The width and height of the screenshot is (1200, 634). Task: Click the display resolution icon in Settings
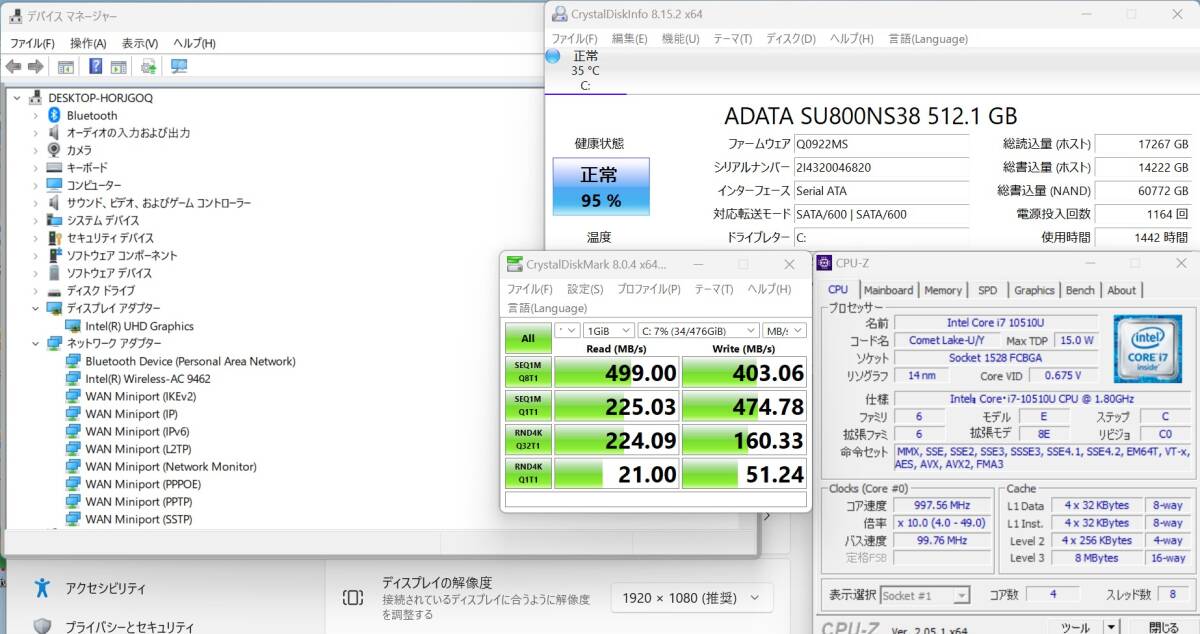(x=352, y=598)
